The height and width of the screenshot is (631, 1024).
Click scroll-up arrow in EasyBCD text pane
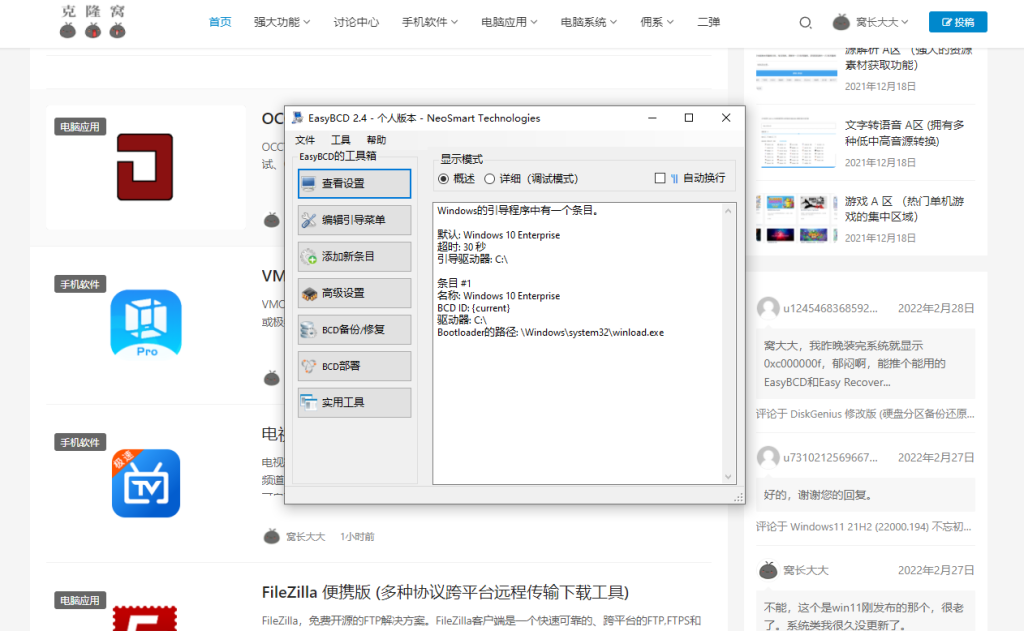click(x=728, y=211)
